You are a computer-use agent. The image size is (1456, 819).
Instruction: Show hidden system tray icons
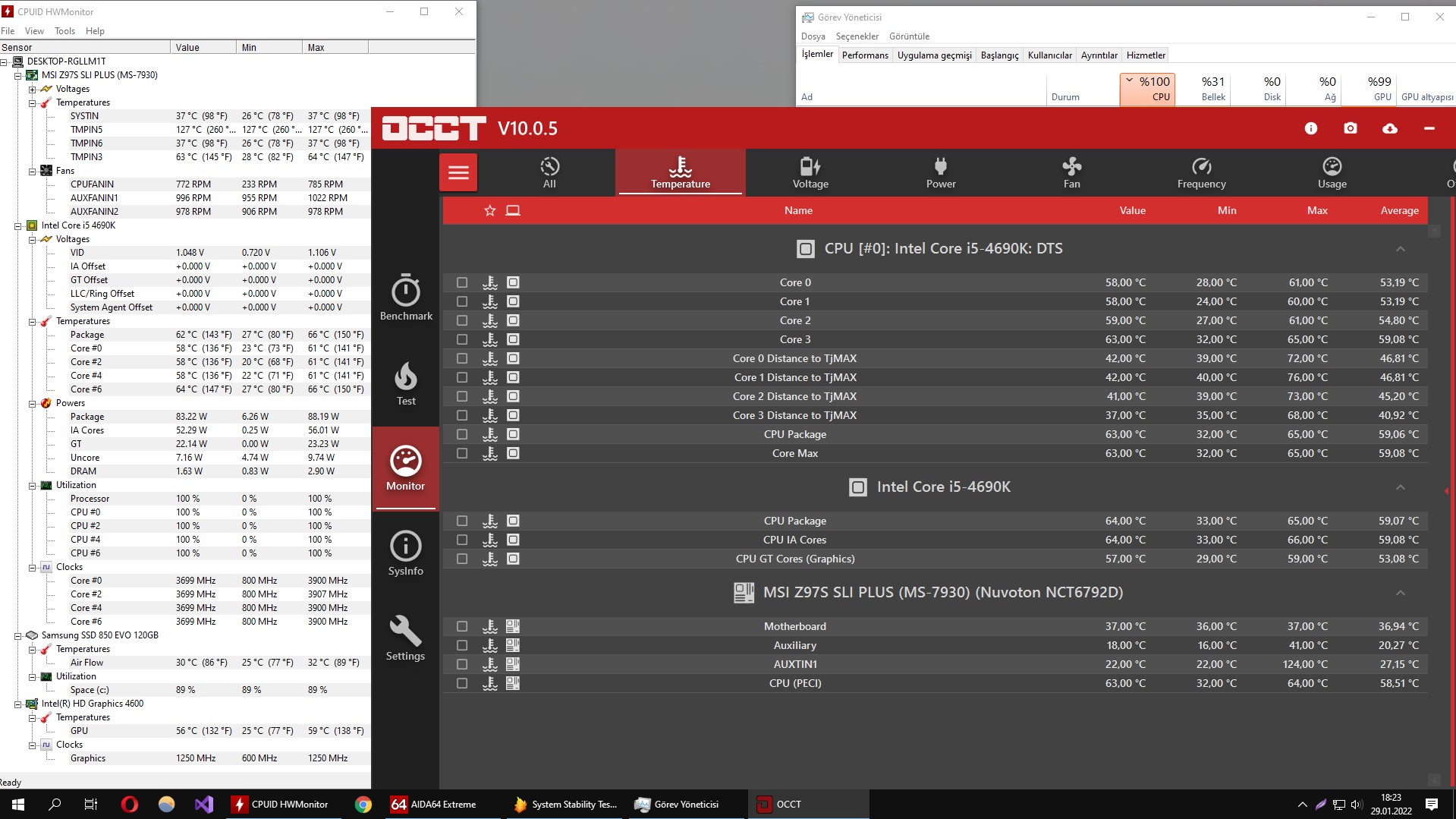[x=1302, y=805]
